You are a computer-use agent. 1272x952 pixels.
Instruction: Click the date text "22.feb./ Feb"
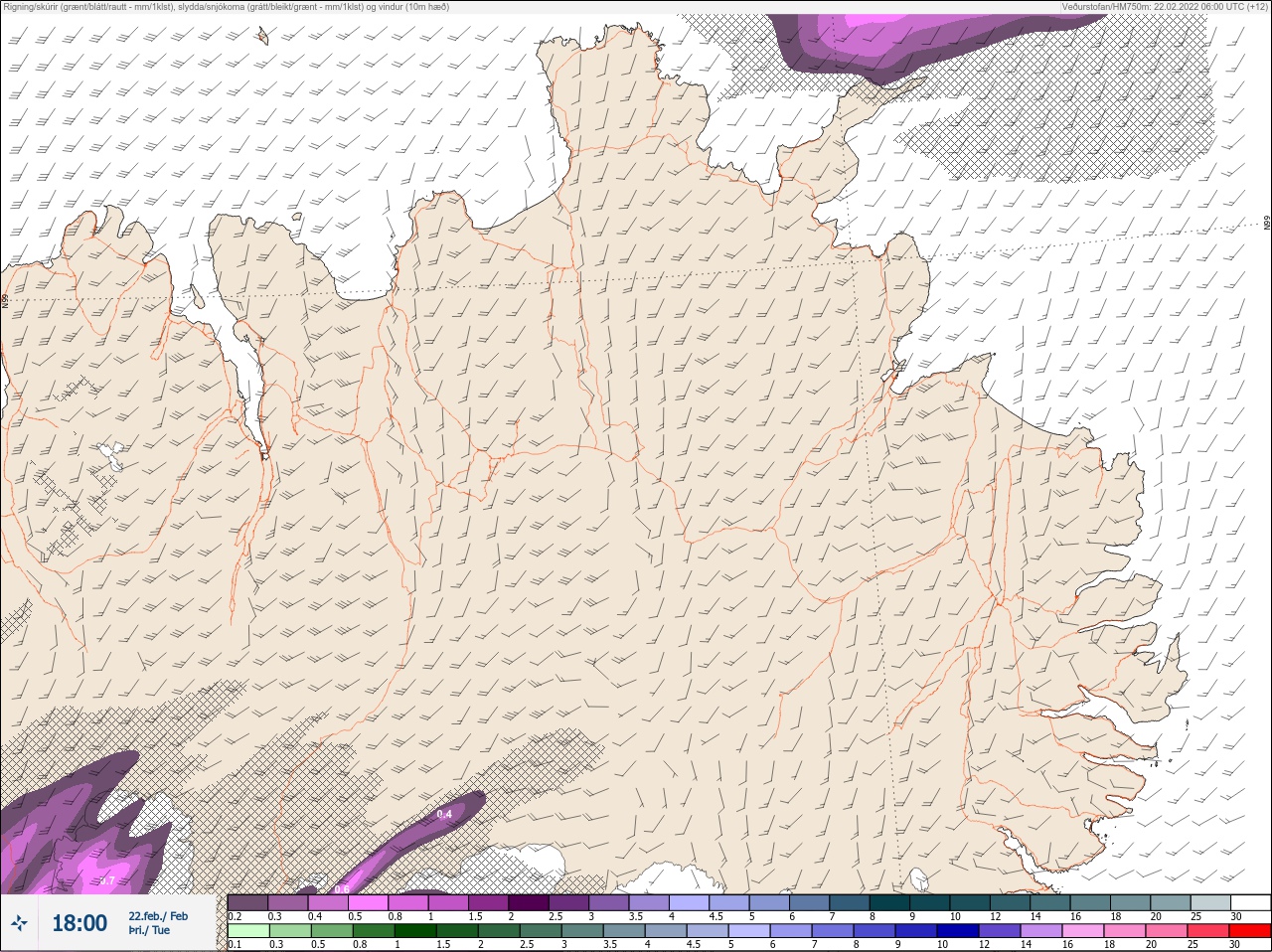tap(158, 915)
